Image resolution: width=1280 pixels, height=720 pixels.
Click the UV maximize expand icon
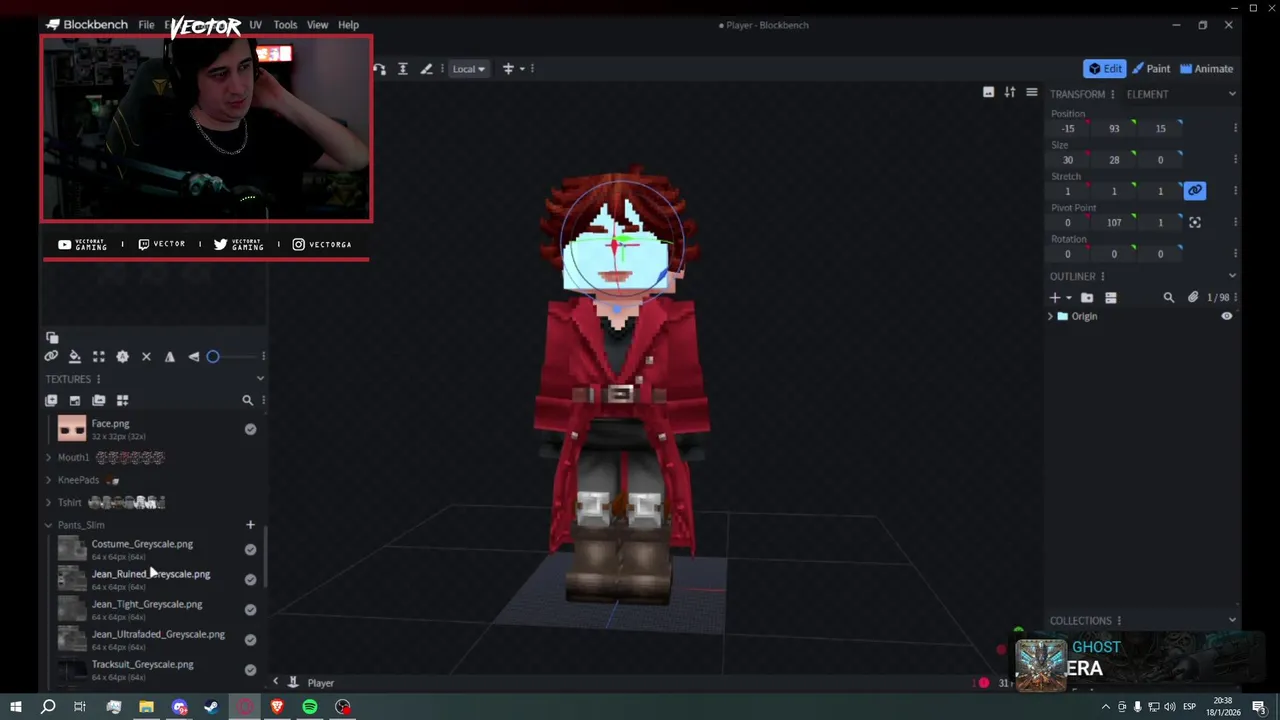tap(98, 356)
